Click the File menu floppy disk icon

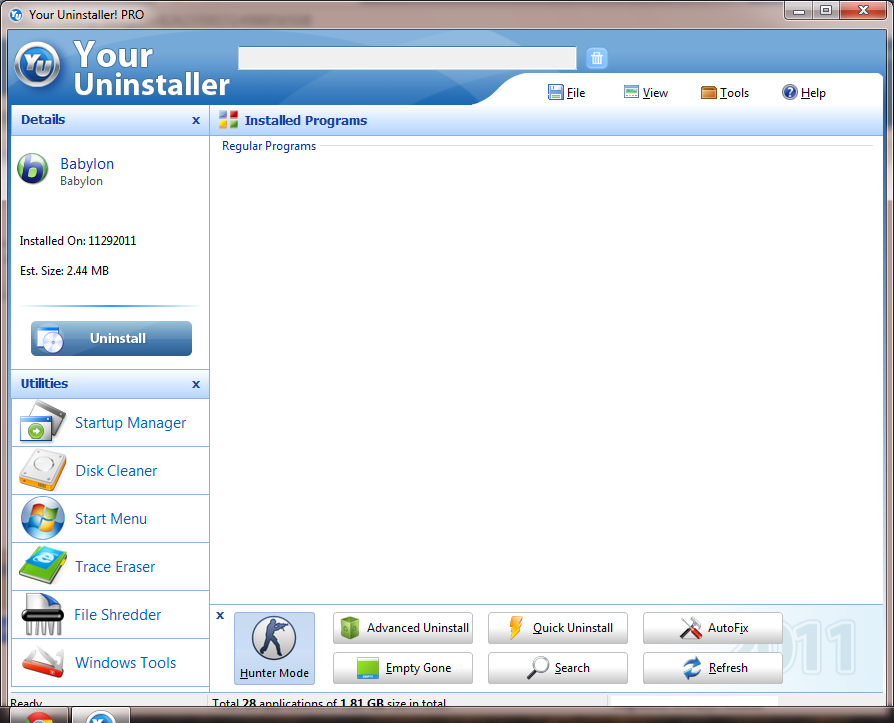pos(555,92)
